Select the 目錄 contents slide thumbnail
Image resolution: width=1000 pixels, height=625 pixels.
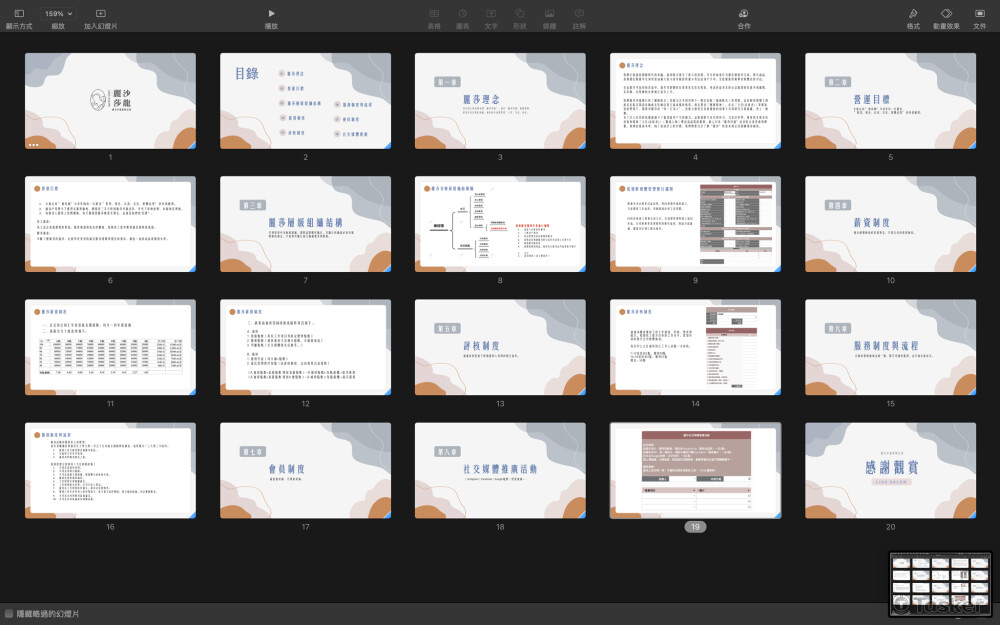click(x=305, y=101)
